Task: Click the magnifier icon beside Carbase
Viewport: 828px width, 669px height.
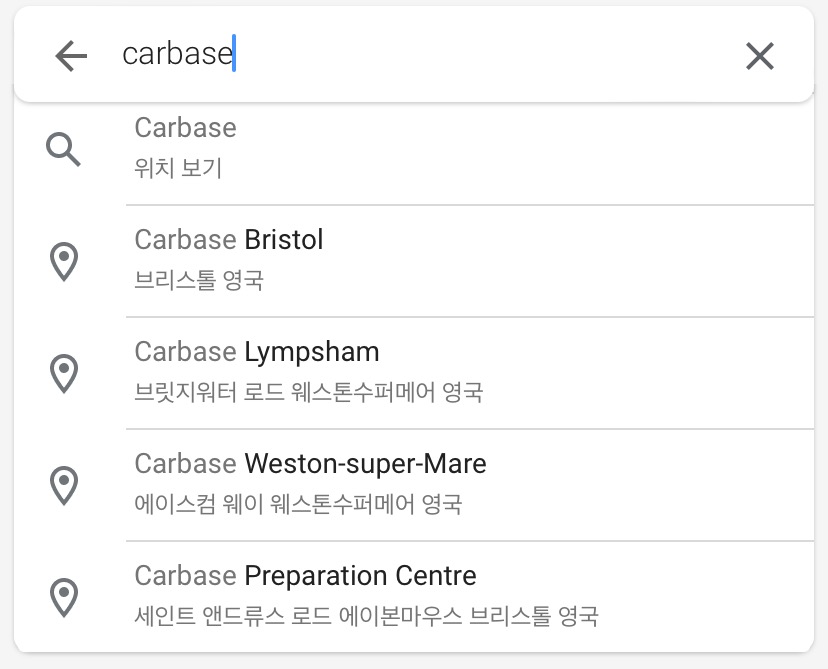Action: pyautogui.click(x=63, y=150)
